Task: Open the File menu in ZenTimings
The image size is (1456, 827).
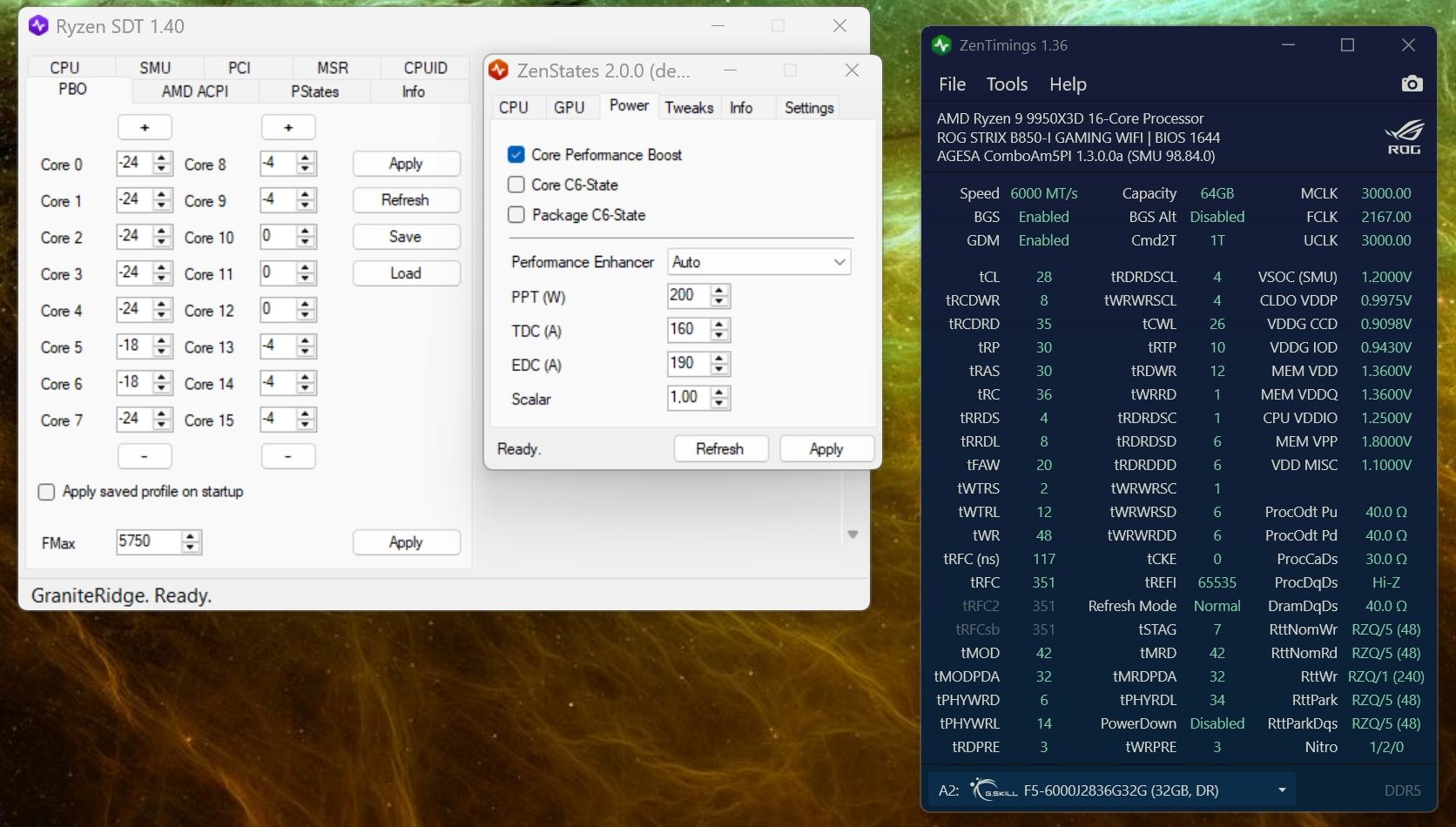Action: coord(953,84)
